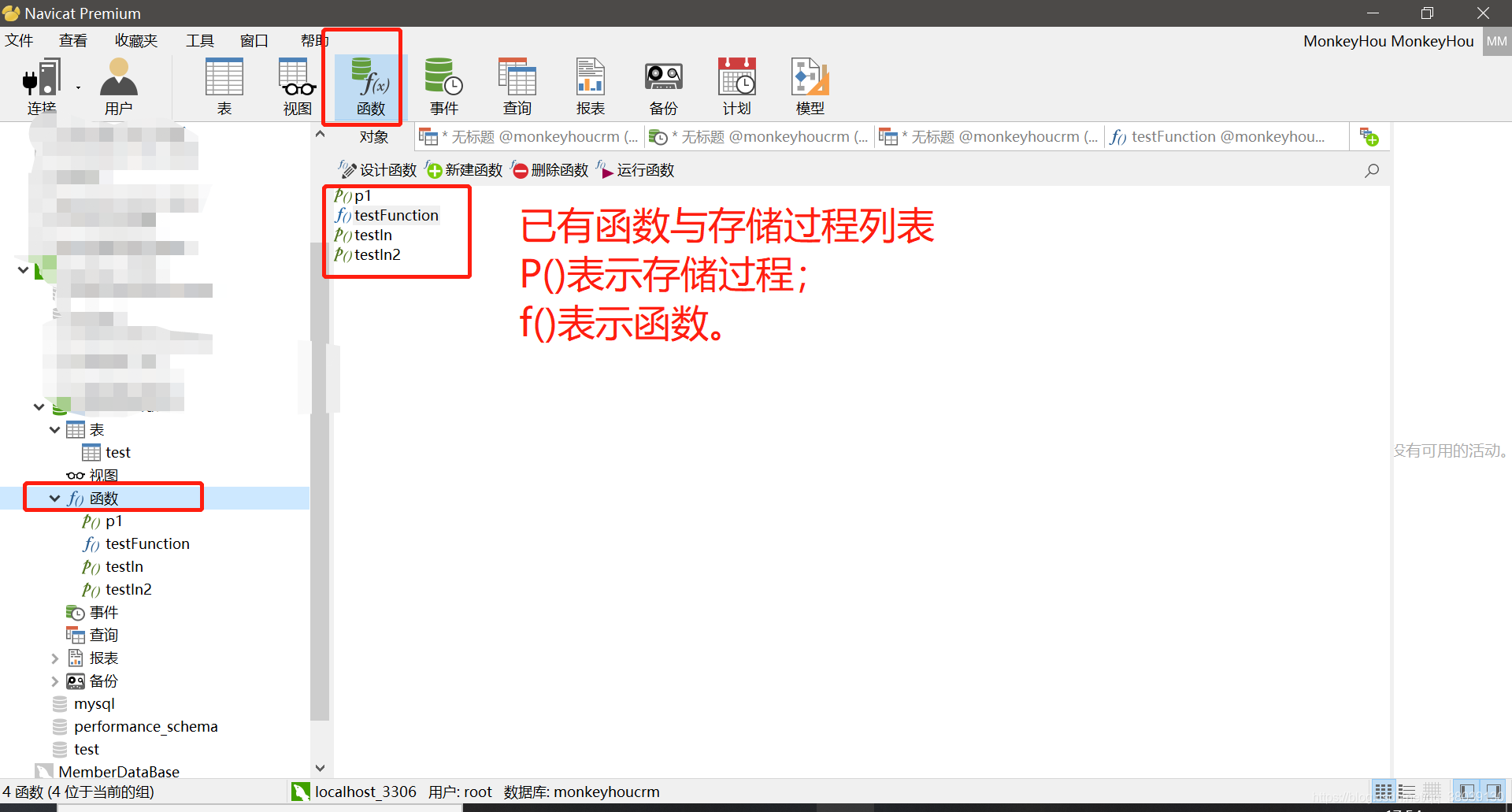The width and height of the screenshot is (1512, 812).
Task: Switch to the testFunction @monkeyhou tab
Action: pos(1228,137)
